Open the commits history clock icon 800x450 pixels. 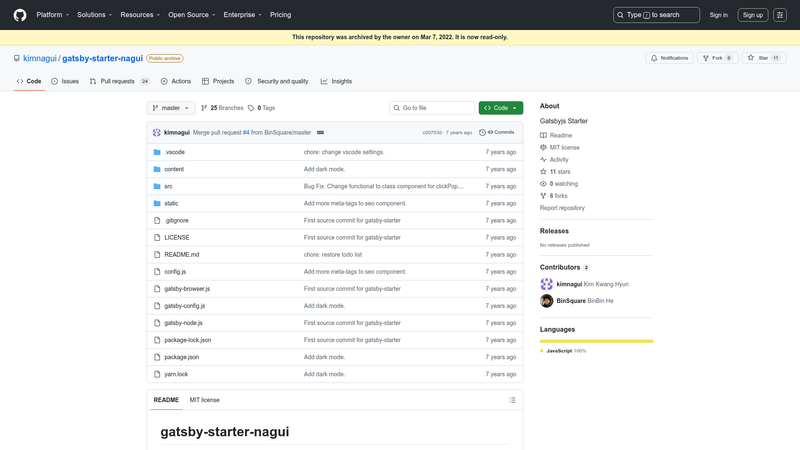pos(482,133)
